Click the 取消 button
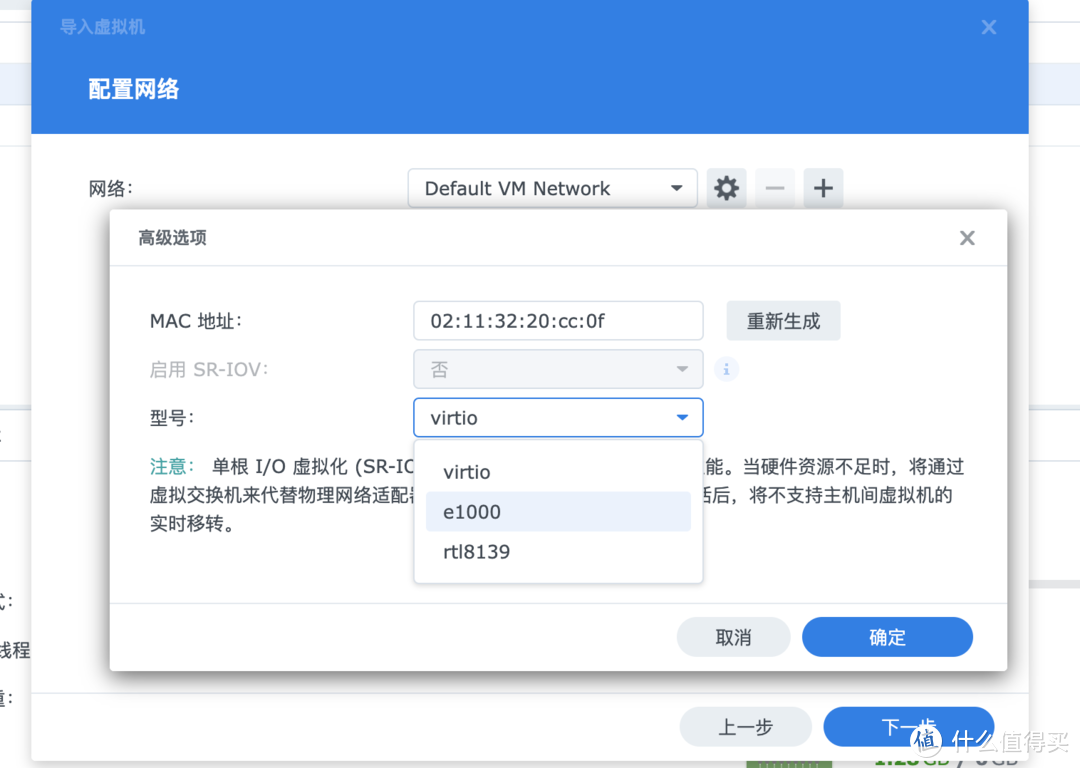1080x768 pixels. coord(733,637)
